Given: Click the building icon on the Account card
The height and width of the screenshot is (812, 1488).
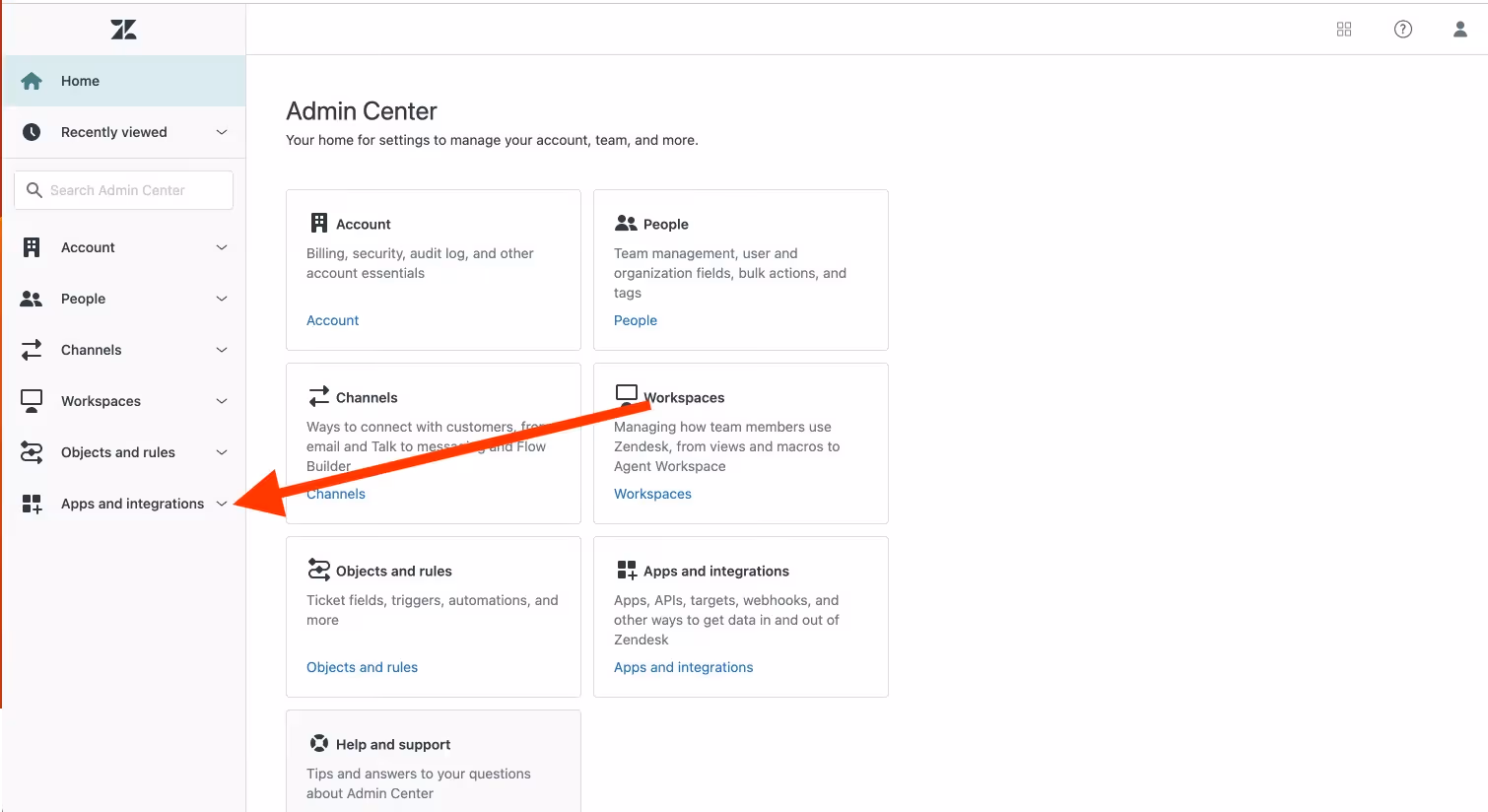Looking at the screenshot, I should tap(319, 223).
